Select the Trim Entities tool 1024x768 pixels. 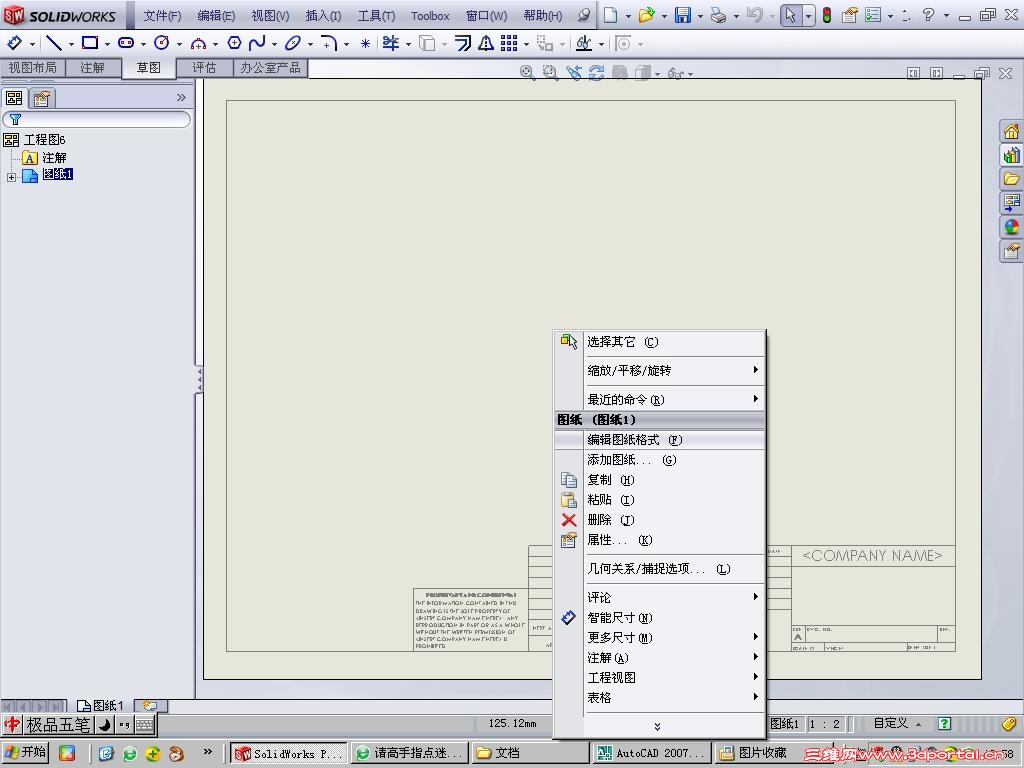click(x=391, y=43)
